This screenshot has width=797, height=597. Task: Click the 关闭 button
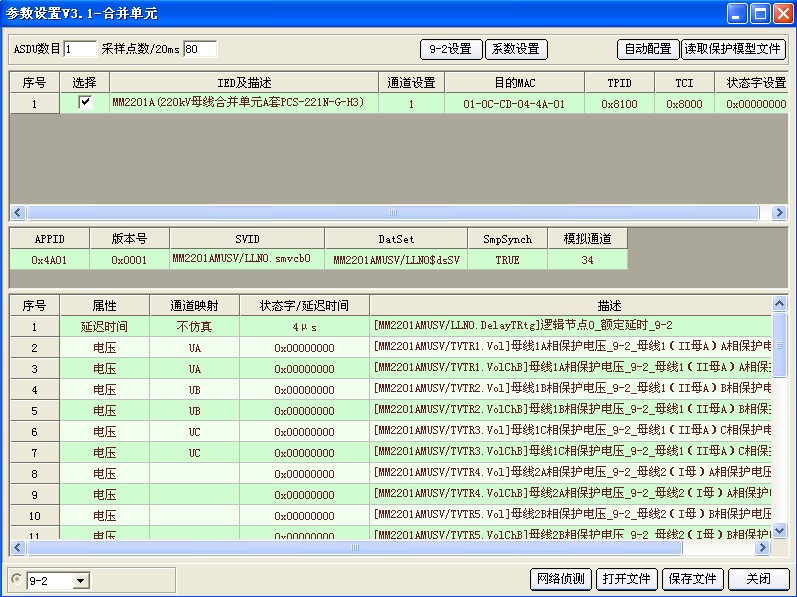pyautogui.click(x=758, y=579)
